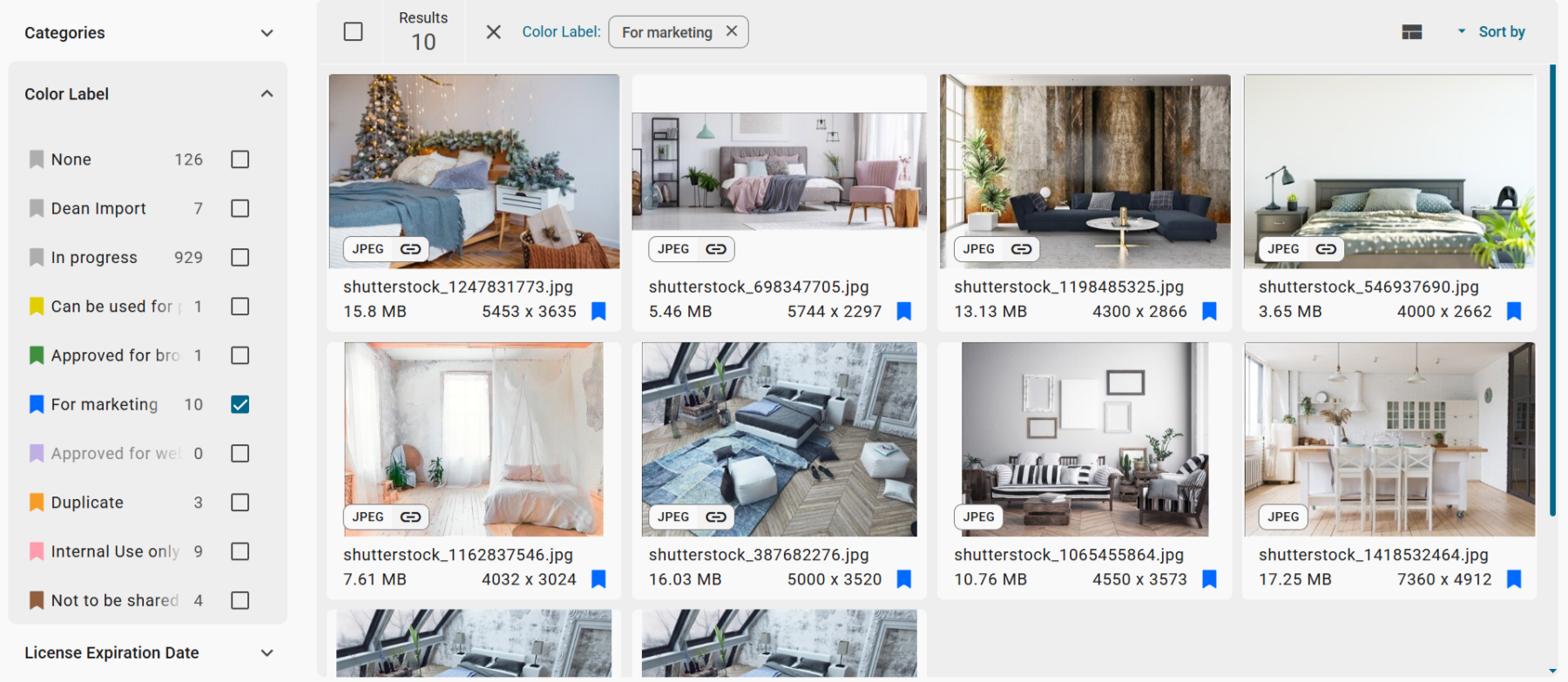Collapse the Color Label section
Image resolution: width=1568 pixels, height=682 pixels.
point(267,94)
